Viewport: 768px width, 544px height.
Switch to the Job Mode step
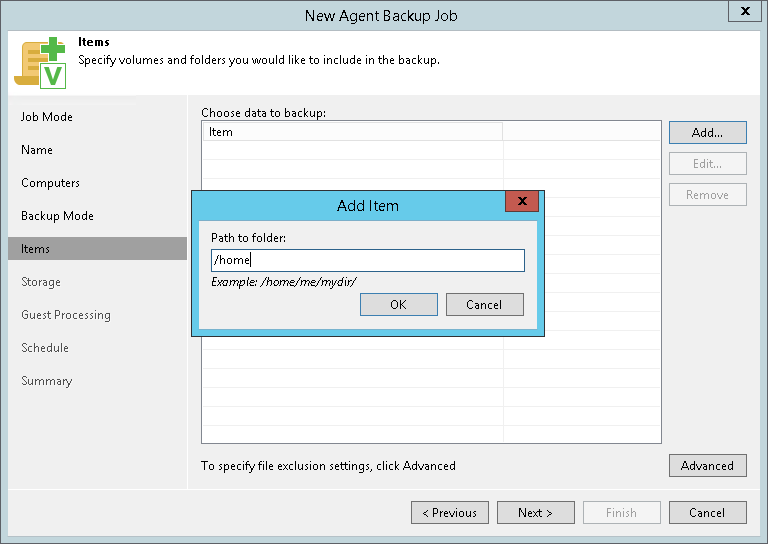pos(47,117)
